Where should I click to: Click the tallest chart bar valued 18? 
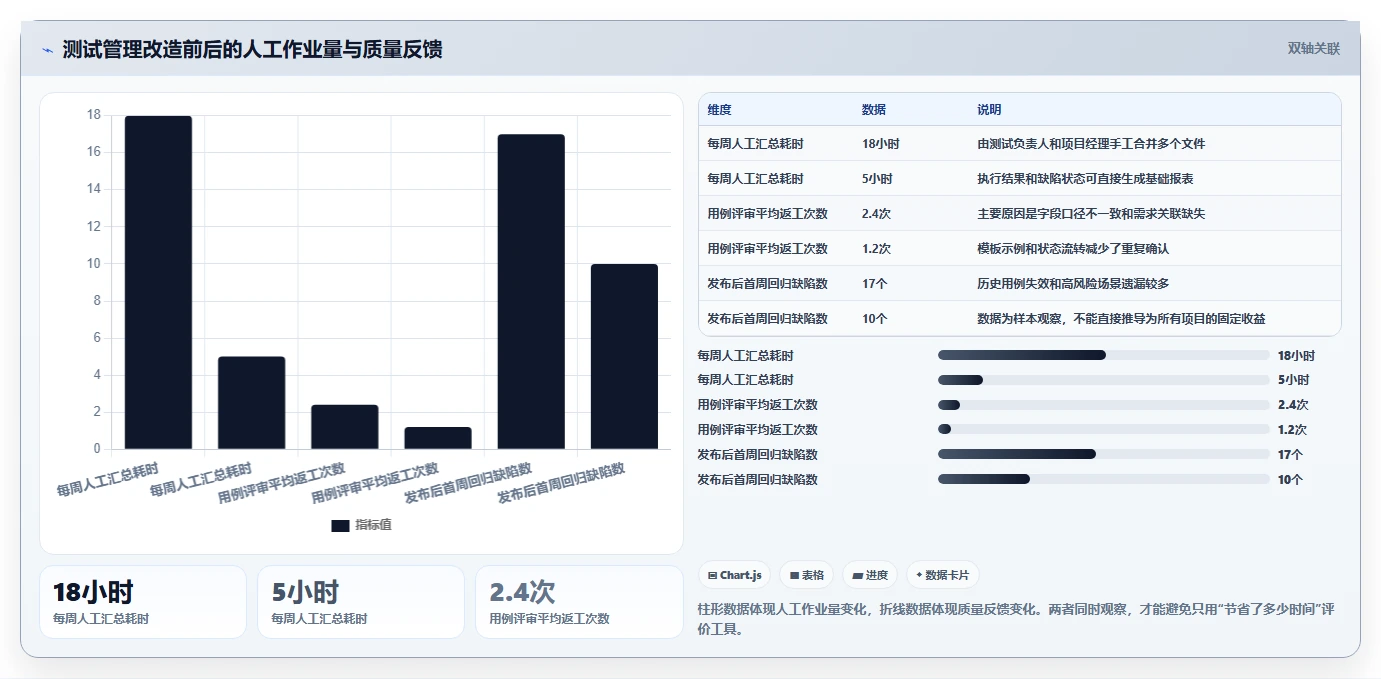pyautogui.click(x=158, y=282)
